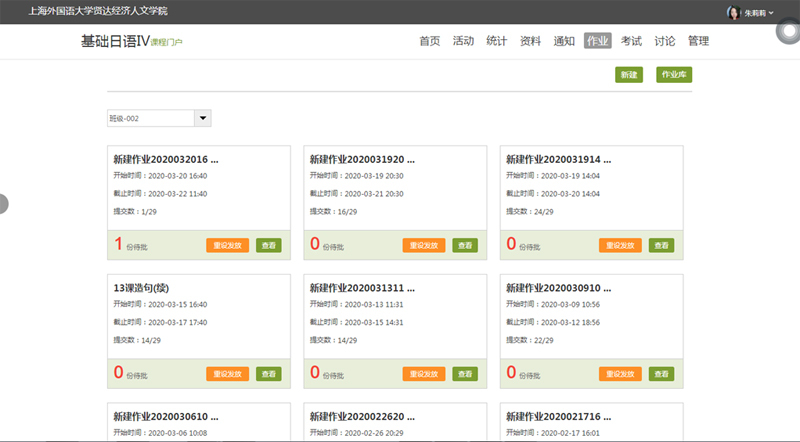Click the round floating button at right edge

[x=789, y=32]
